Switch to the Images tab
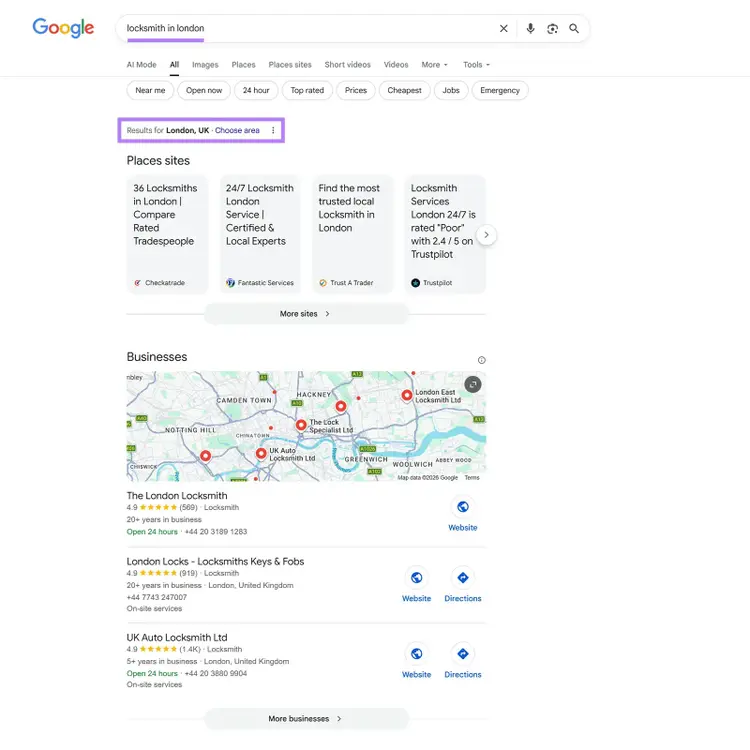 (x=205, y=65)
